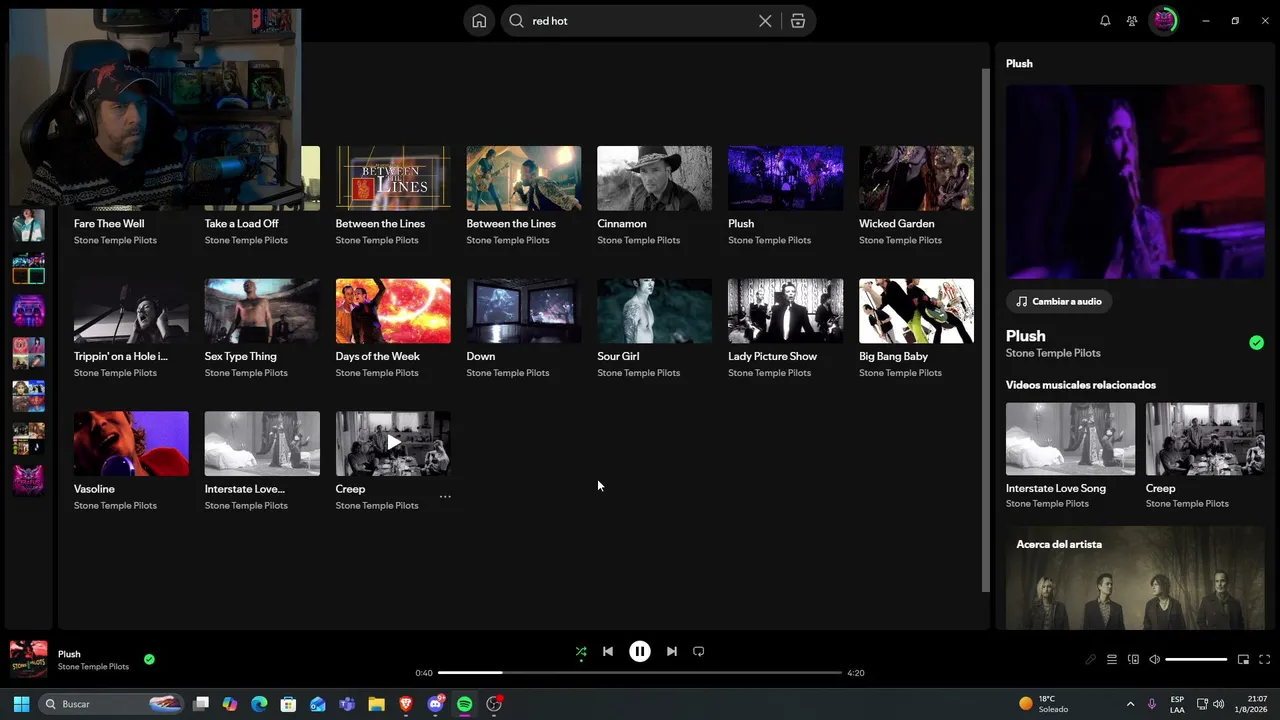This screenshot has height=720, width=1280.
Task: Open the 'Lady Picture Show' title
Action: pyautogui.click(x=772, y=356)
